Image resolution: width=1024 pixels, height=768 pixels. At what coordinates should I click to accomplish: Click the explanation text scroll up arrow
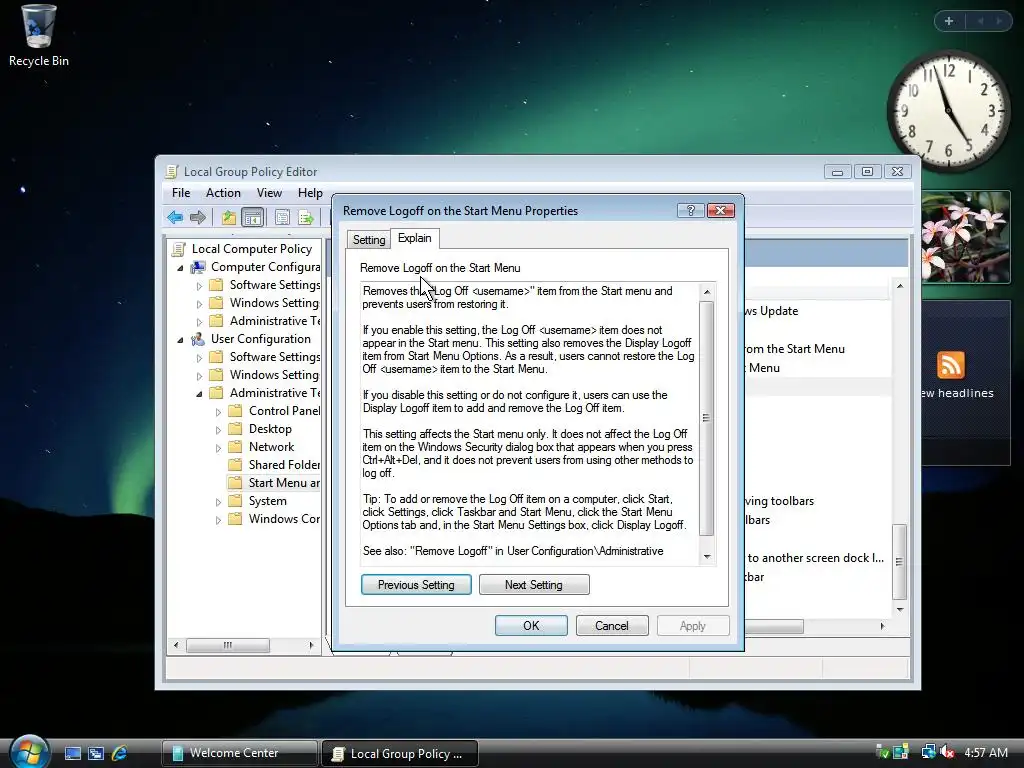point(707,292)
